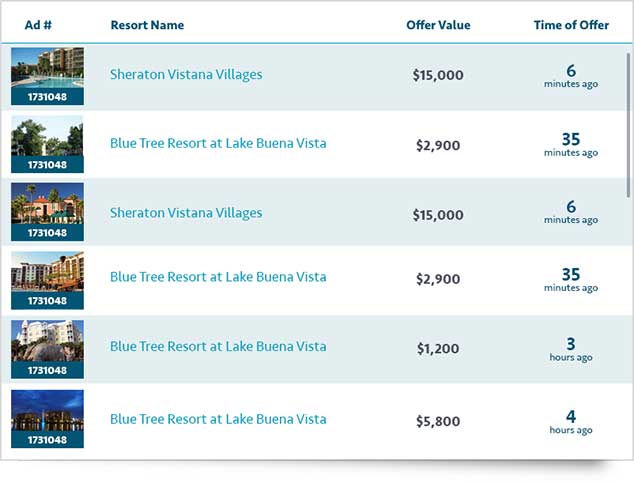Open Sheraton Vistana Villages link in first row
The width and height of the screenshot is (634, 483).
186,74
